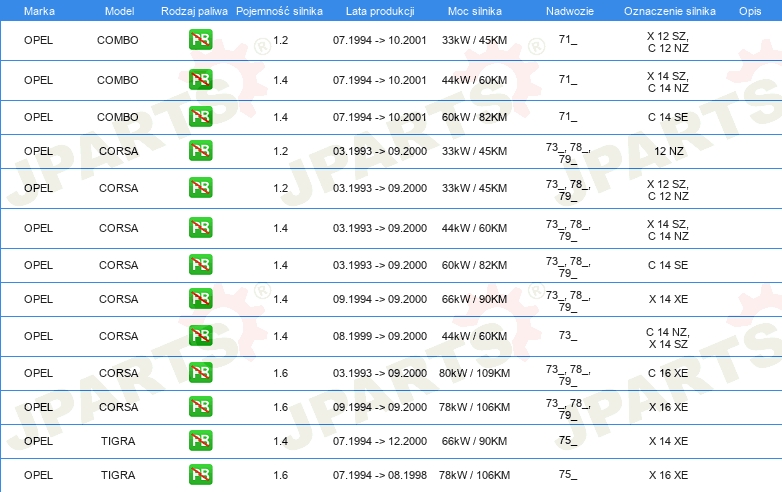
Task: Click 78kW / 106KM in the CORSA row
Action: coord(474,407)
